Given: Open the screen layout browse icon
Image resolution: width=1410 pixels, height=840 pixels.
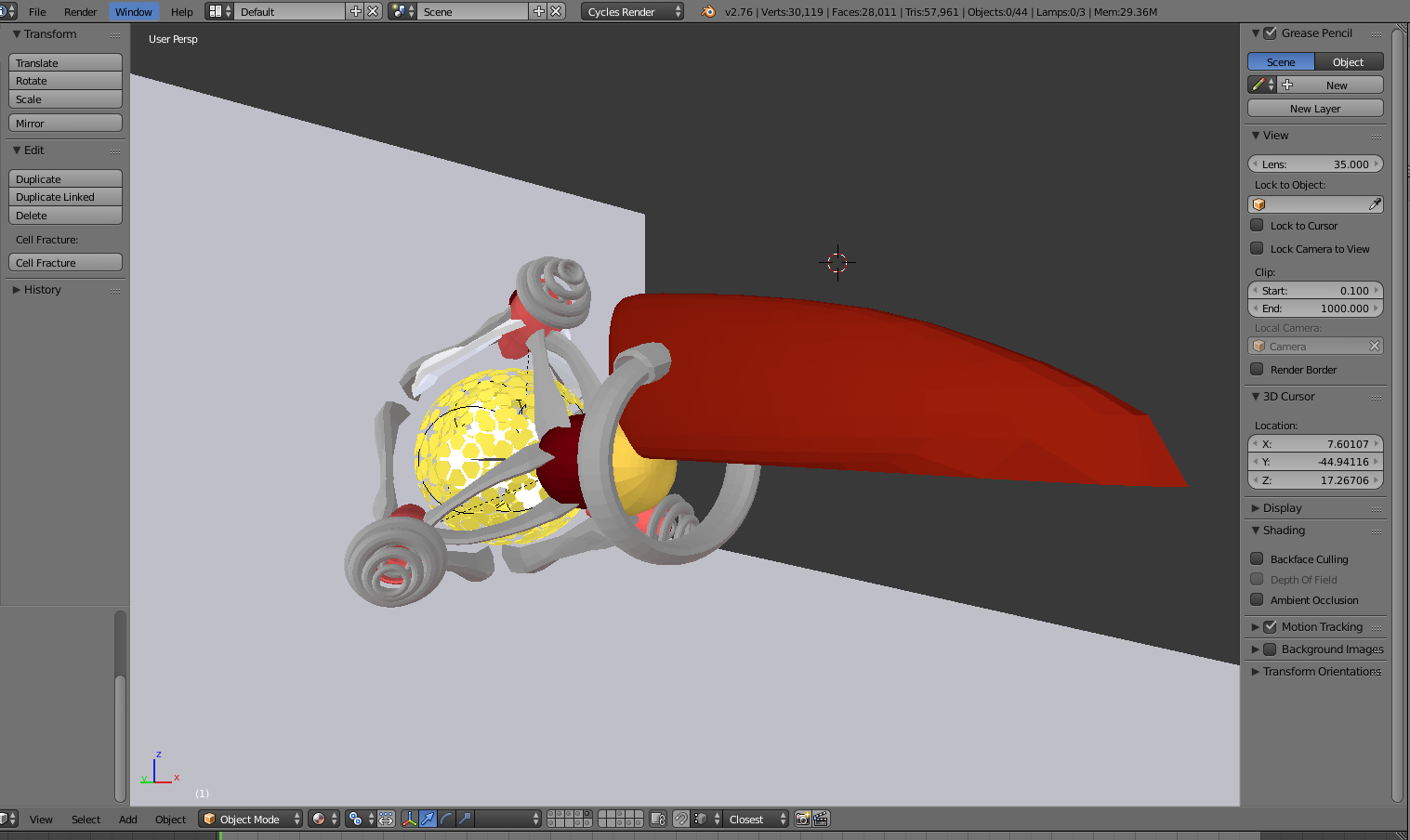Looking at the screenshot, I should [x=220, y=11].
